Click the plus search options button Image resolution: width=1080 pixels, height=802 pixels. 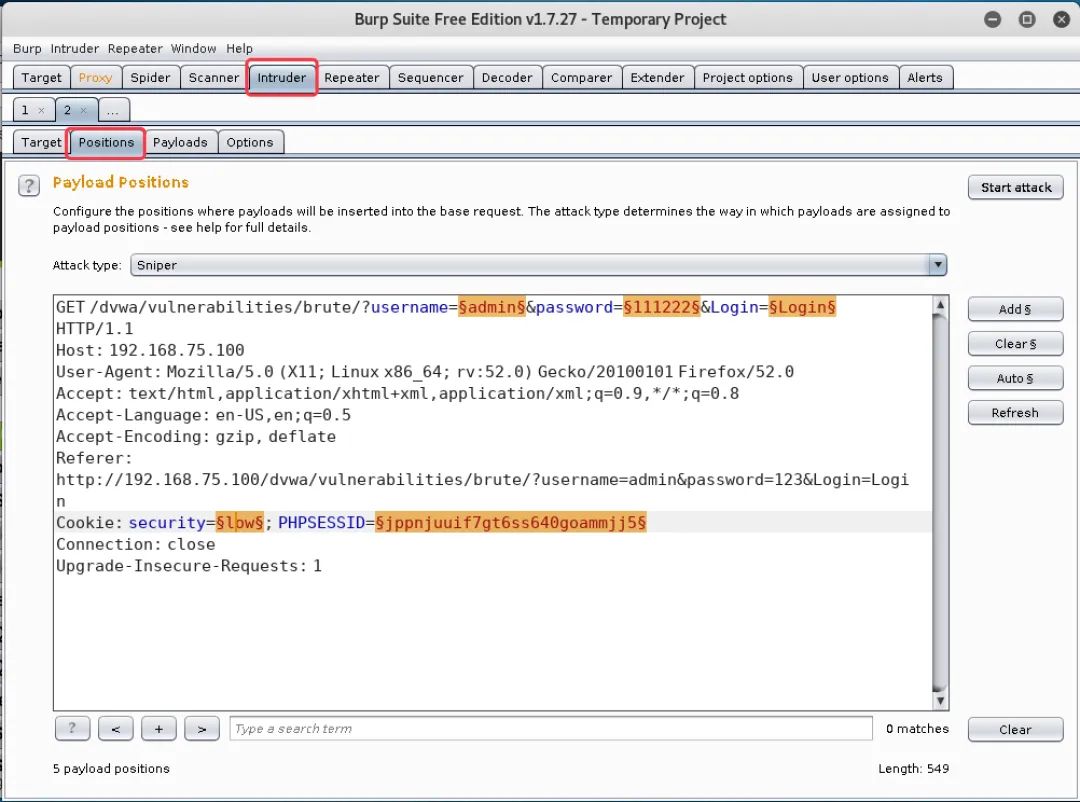point(159,728)
